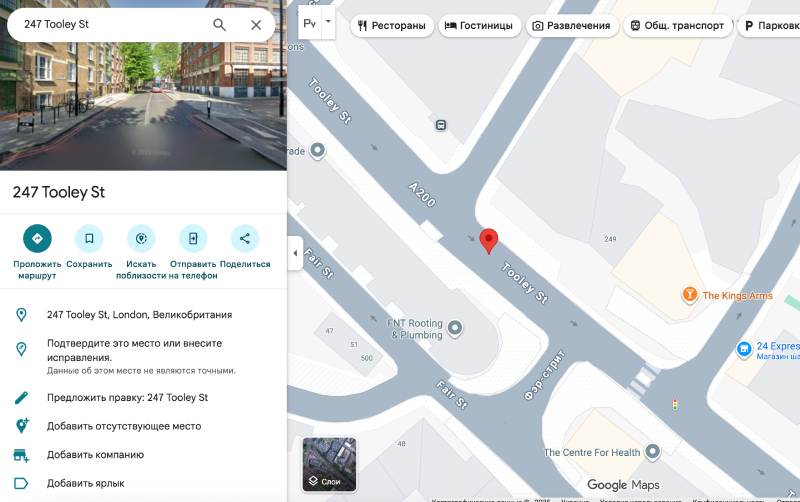The height and width of the screenshot is (502, 800).
Task: Select the Рестораны filter chip
Action: click(x=392, y=26)
